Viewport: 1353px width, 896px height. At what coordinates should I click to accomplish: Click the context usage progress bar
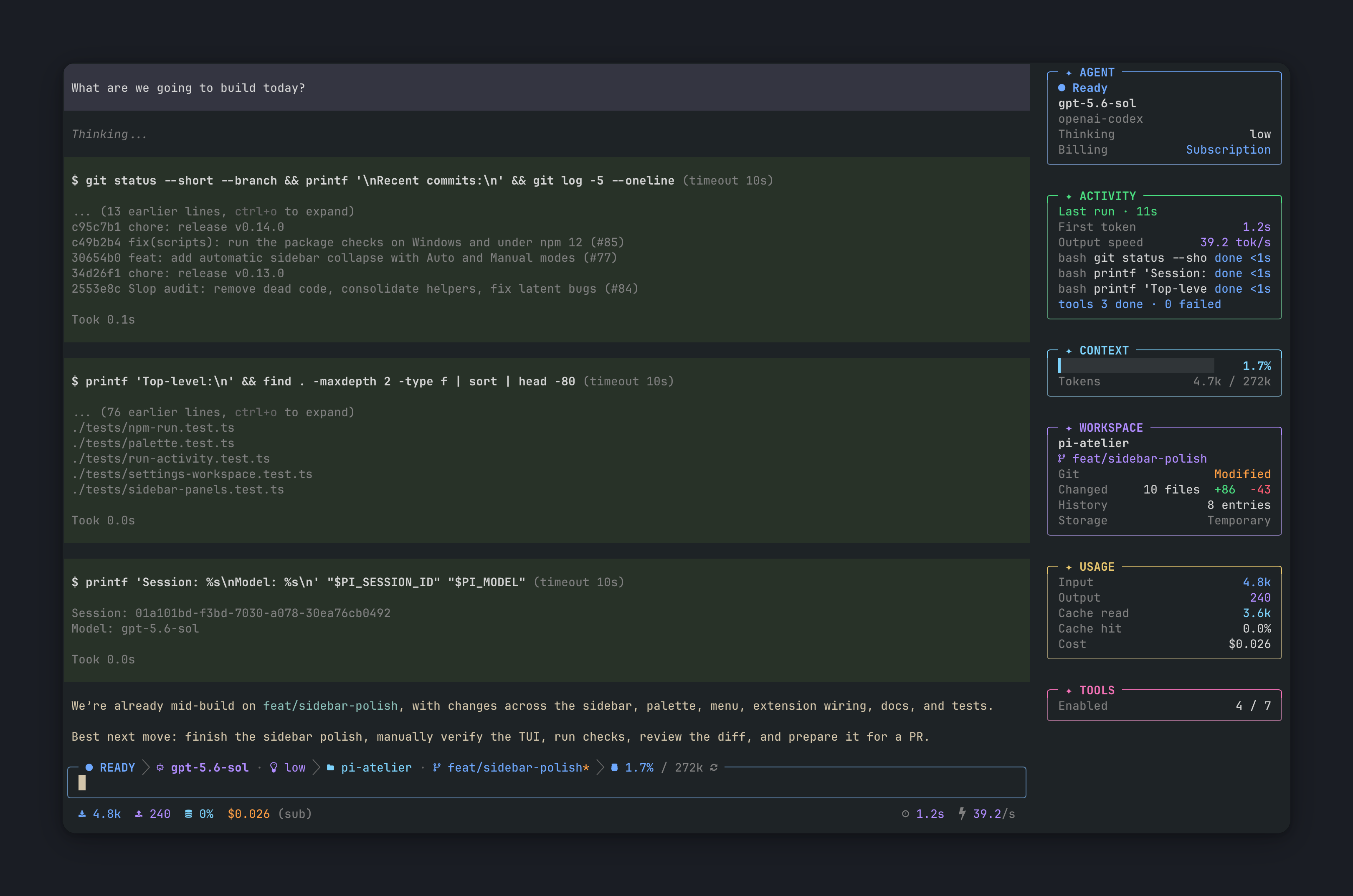coord(1136,366)
